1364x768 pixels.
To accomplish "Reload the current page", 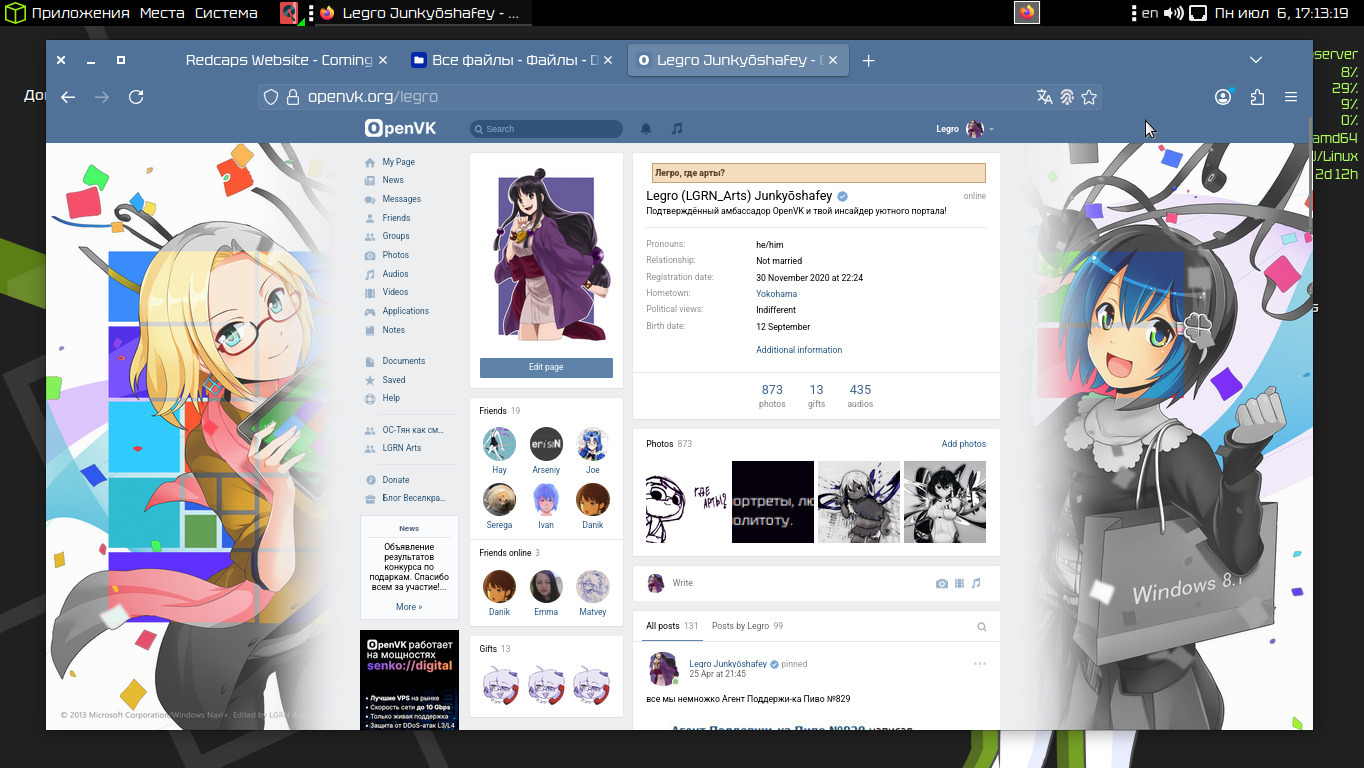I will (x=136, y=97).
